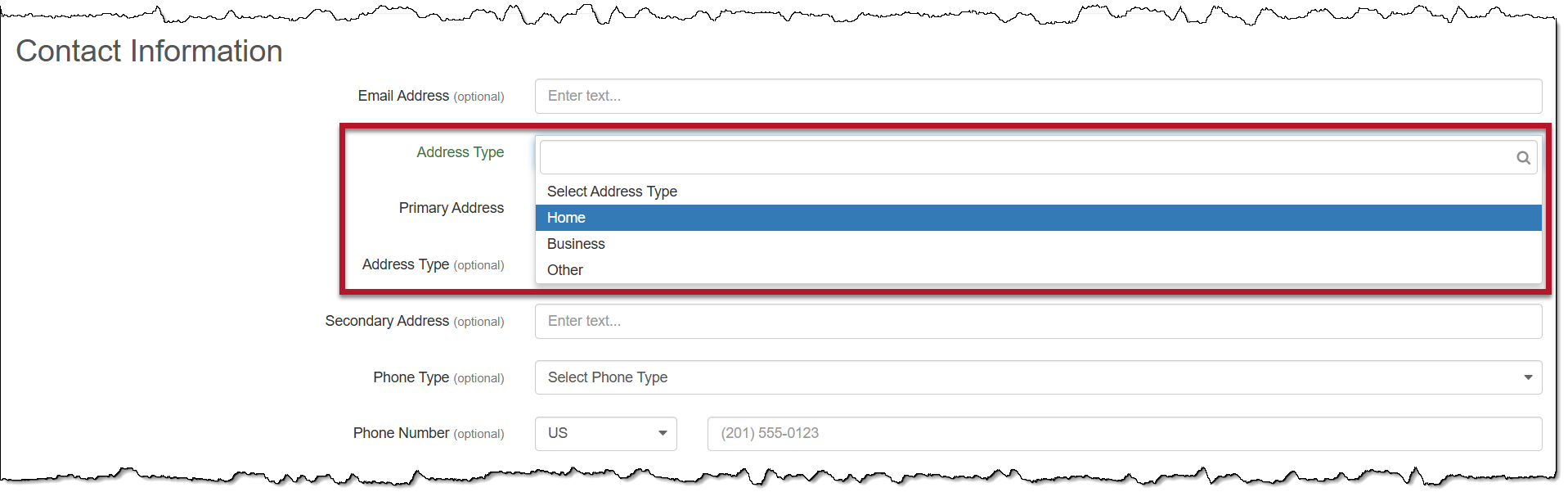Choose Other in the address type list
Viewport: 1568px width, 501px height.
[x=565, y=270]
